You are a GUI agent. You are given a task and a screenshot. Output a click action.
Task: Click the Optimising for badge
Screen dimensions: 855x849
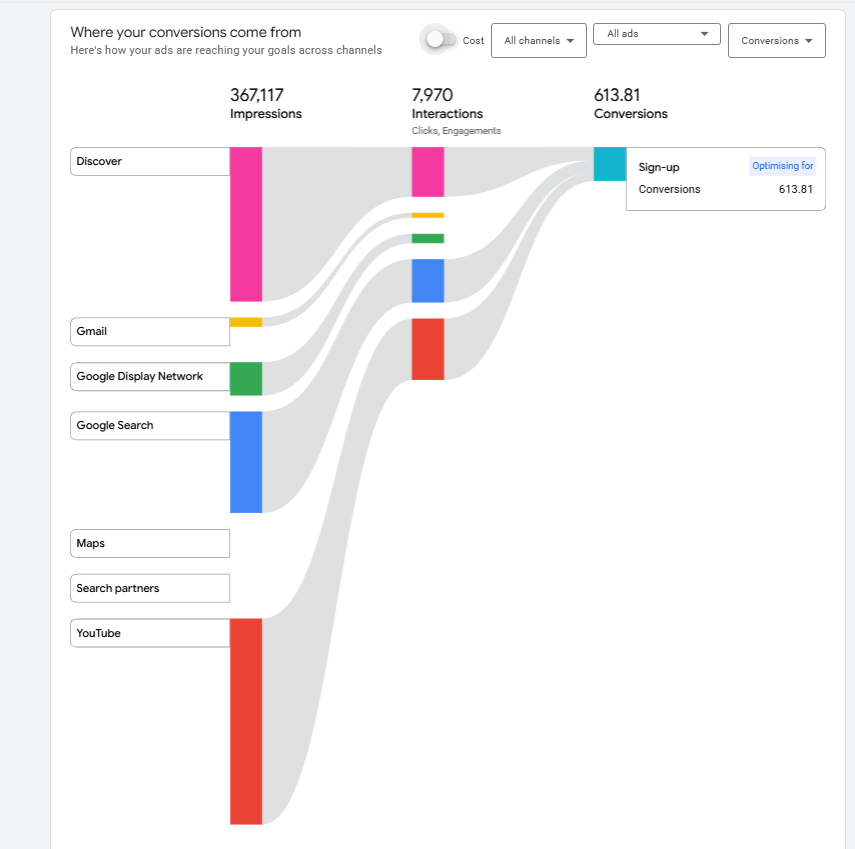pos(782,166)
